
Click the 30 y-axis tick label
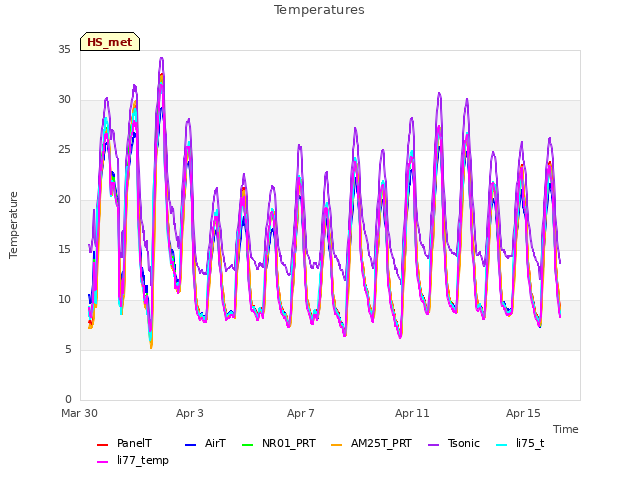point(64,100)
